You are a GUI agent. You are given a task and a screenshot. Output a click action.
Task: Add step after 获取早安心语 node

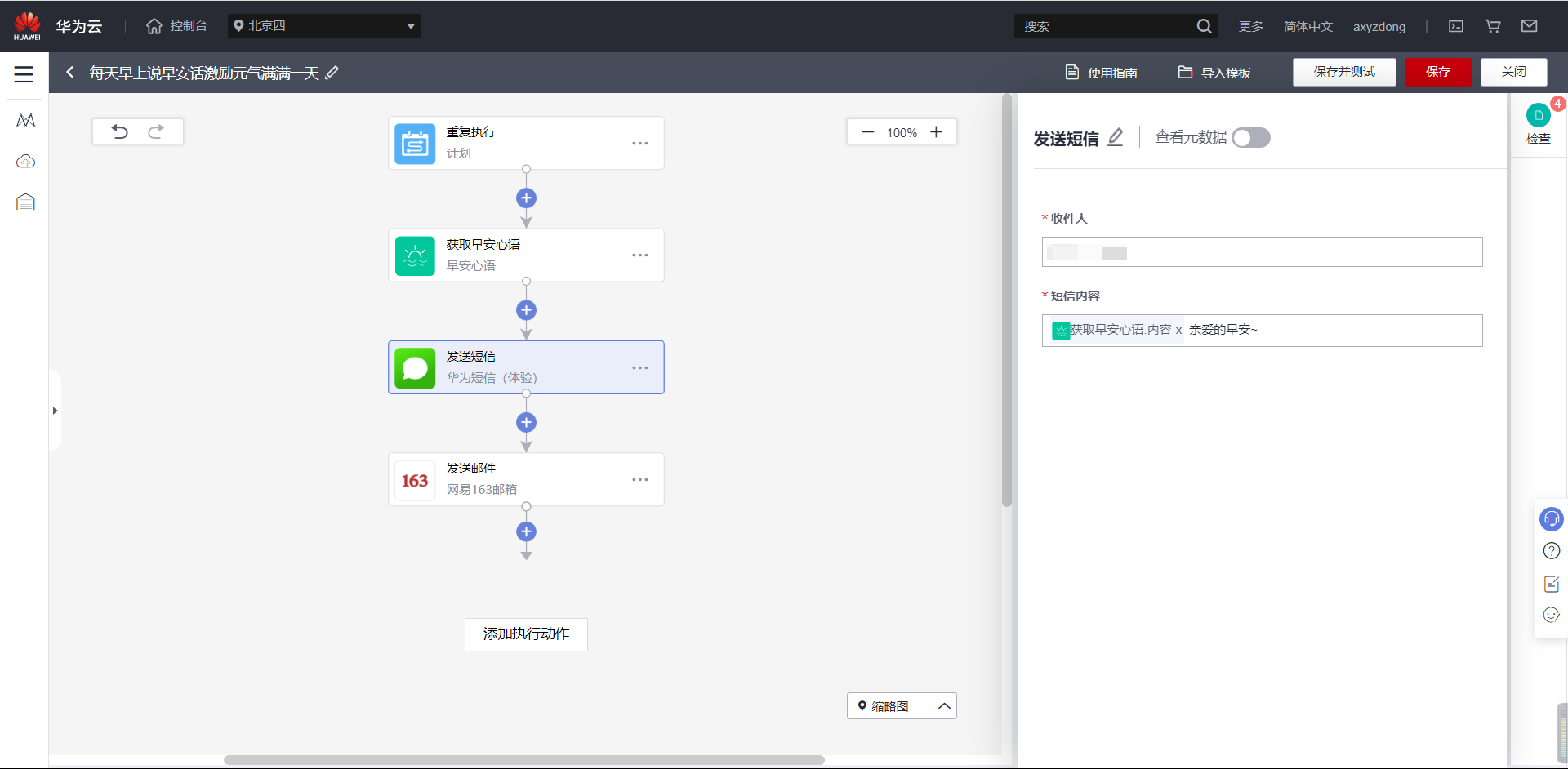tap(526, 310)
